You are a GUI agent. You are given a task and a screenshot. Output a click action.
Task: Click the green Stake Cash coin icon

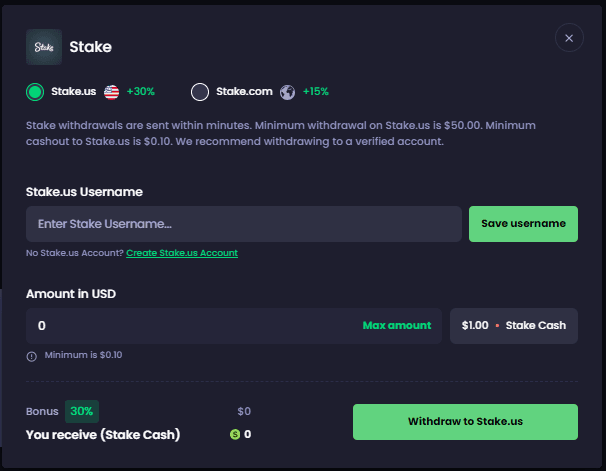(235, 434)
